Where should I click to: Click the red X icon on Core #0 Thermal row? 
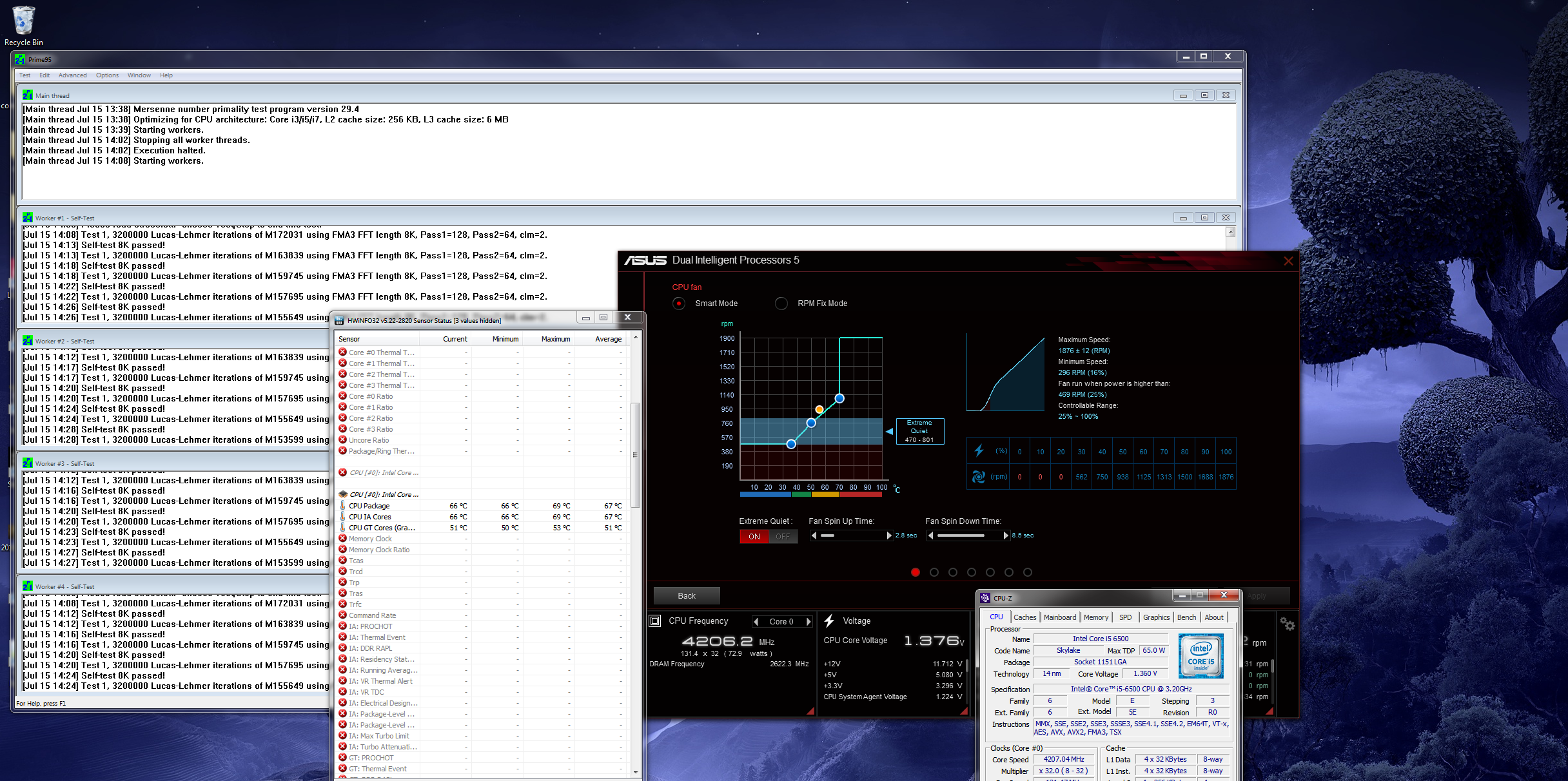(x=342, y=352)
